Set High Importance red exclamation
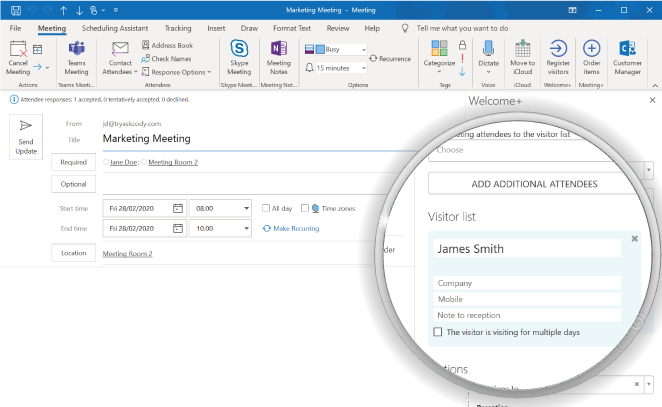 click(x=462, y=58)
